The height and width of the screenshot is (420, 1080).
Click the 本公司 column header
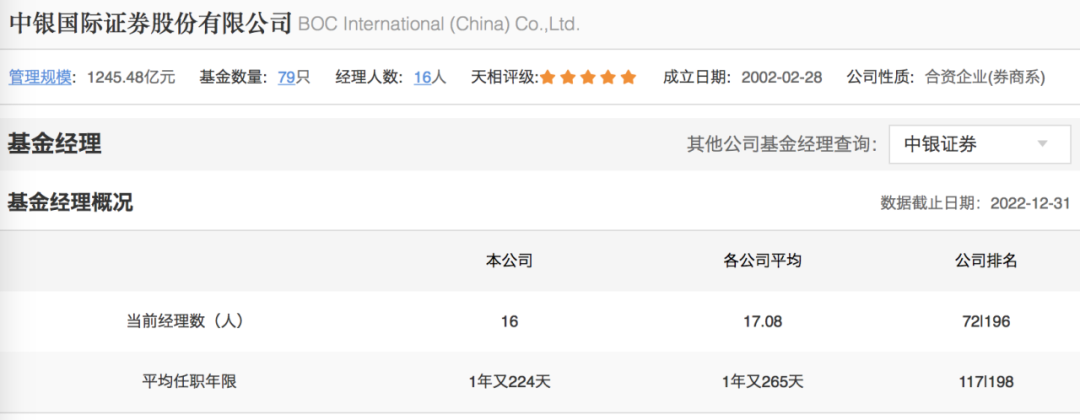point(509,261)
